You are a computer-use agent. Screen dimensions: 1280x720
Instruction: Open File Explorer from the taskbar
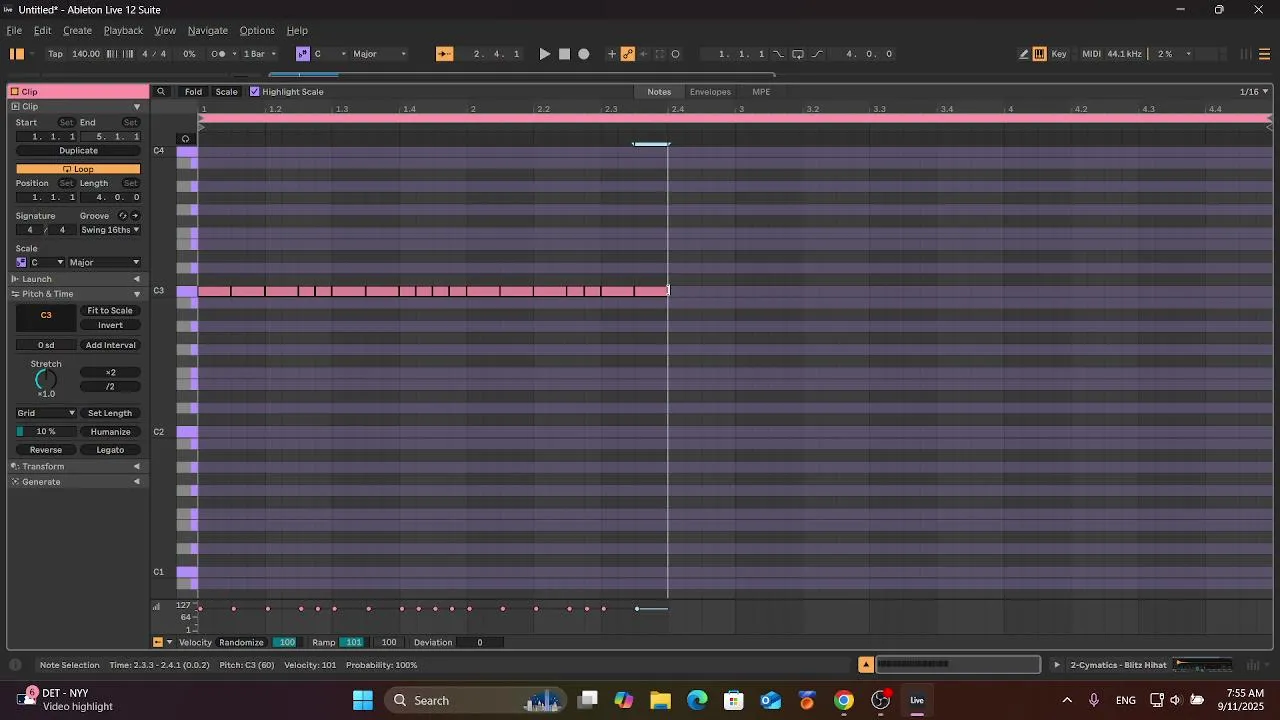point(660,700)
